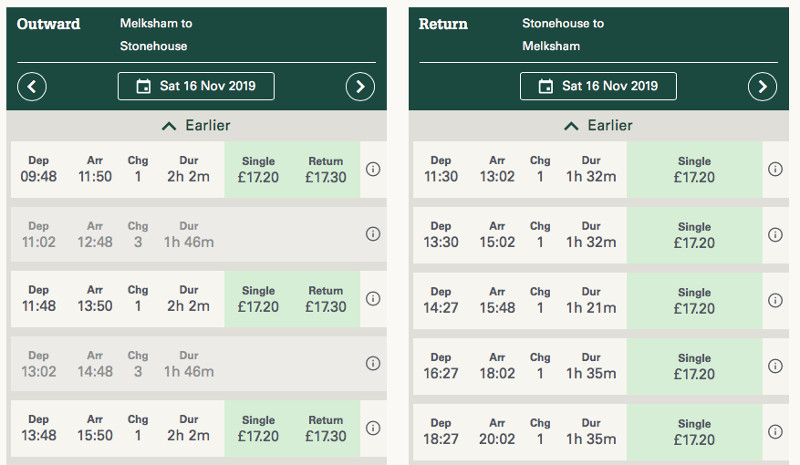Show info for 11:30 return train

pyautogui.click(x=775, y=169)
